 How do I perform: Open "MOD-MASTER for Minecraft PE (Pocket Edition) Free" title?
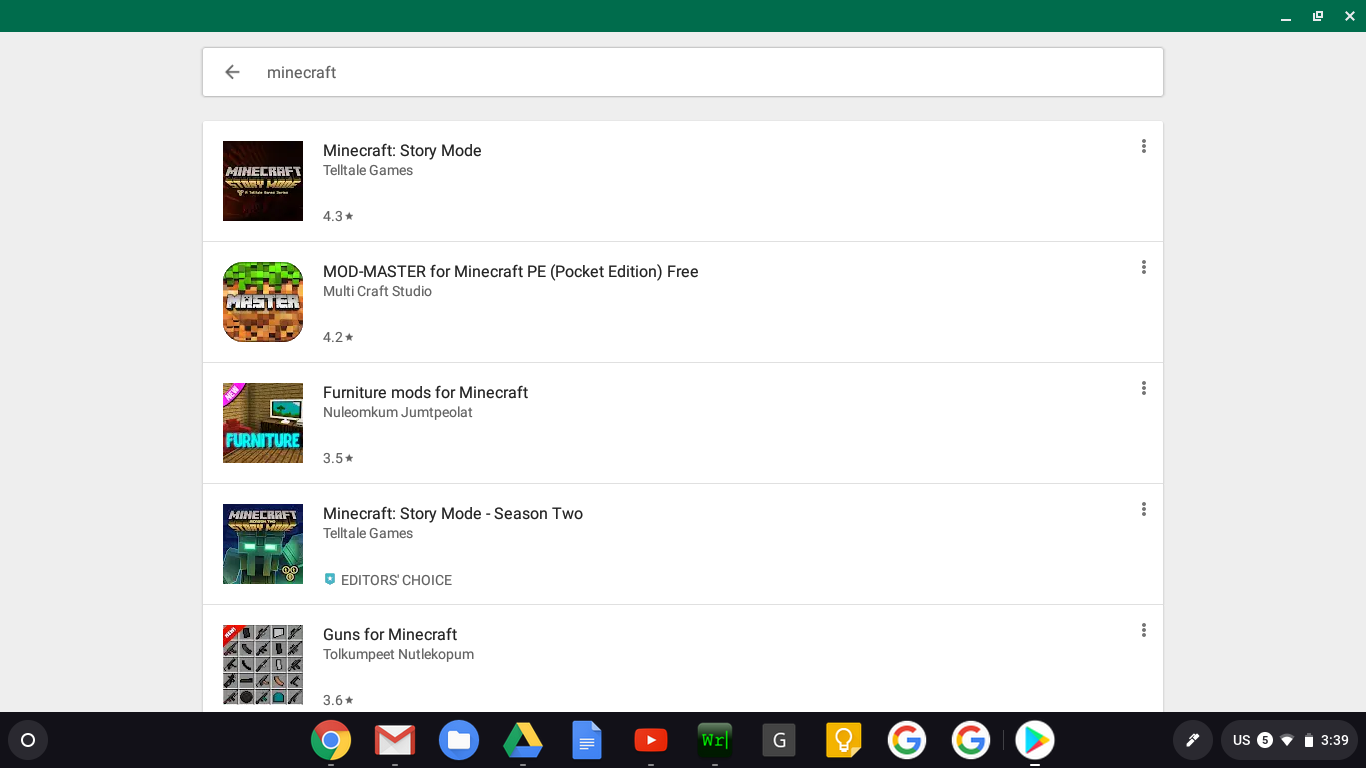point(511,271)
